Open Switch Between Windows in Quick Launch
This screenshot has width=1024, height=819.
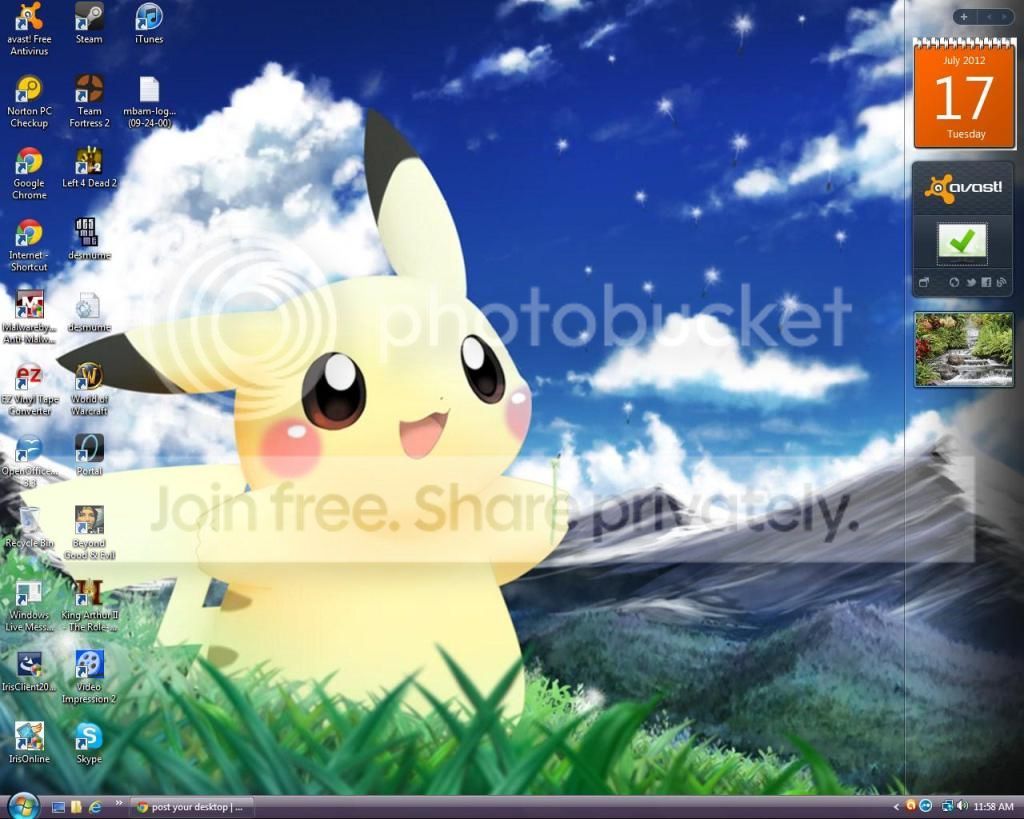point(76,807)
